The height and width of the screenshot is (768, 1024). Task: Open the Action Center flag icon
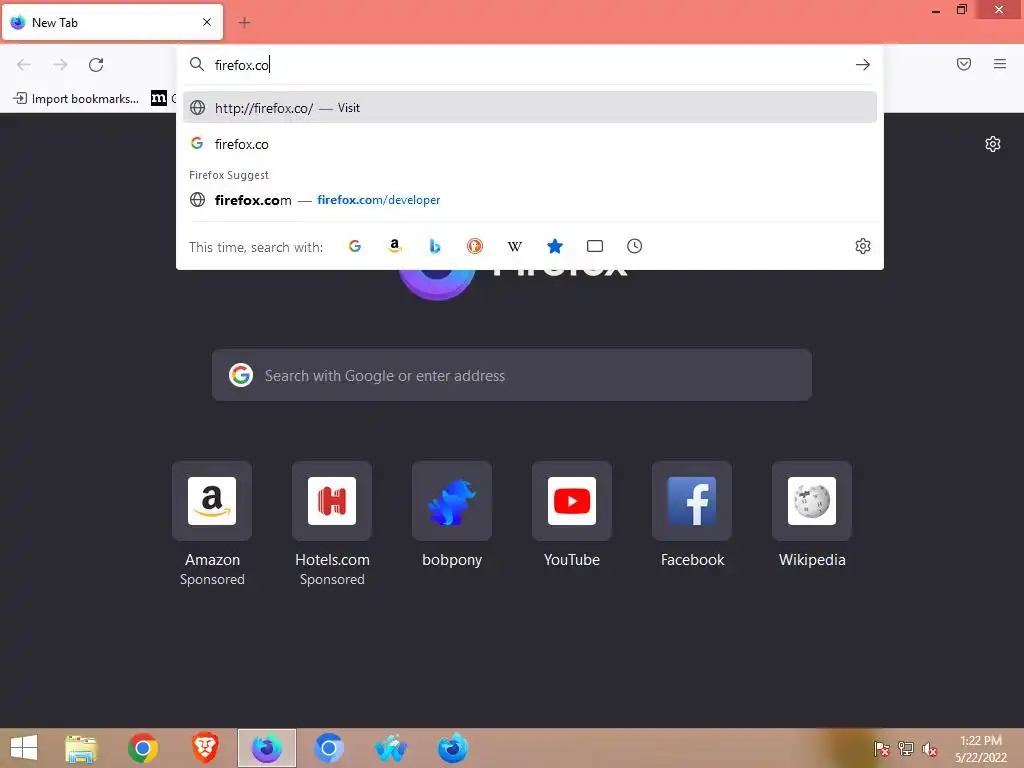[x=882, y=749]
